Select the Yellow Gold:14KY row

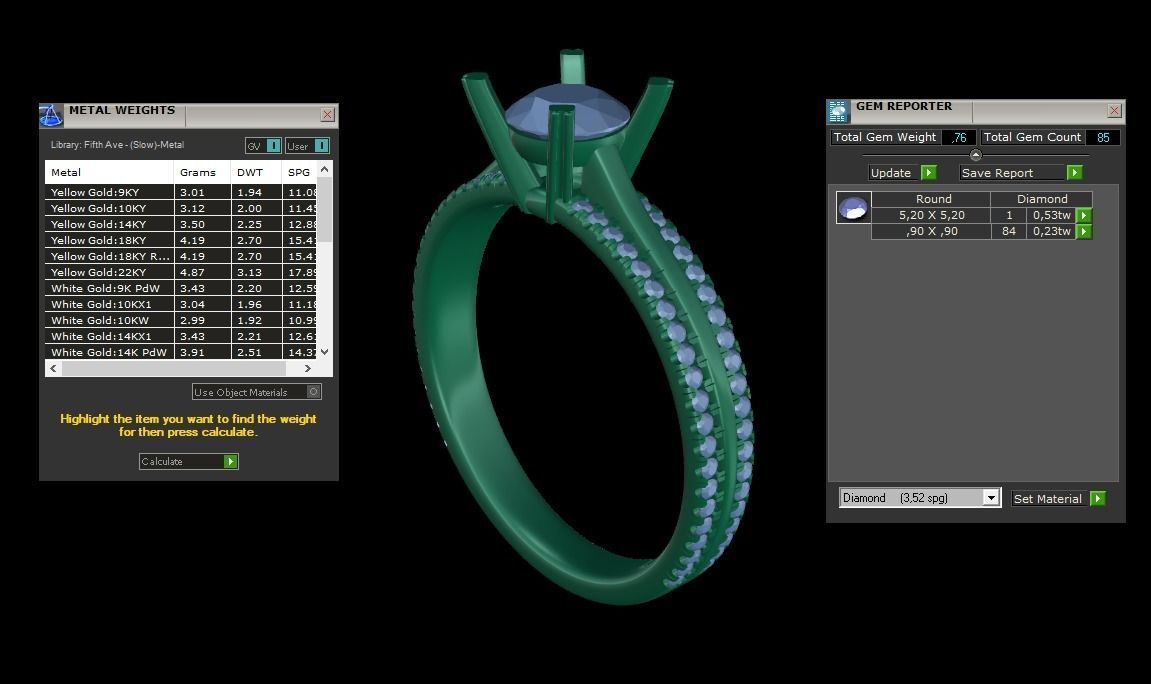pyautogui.click(x=181, y=225)
